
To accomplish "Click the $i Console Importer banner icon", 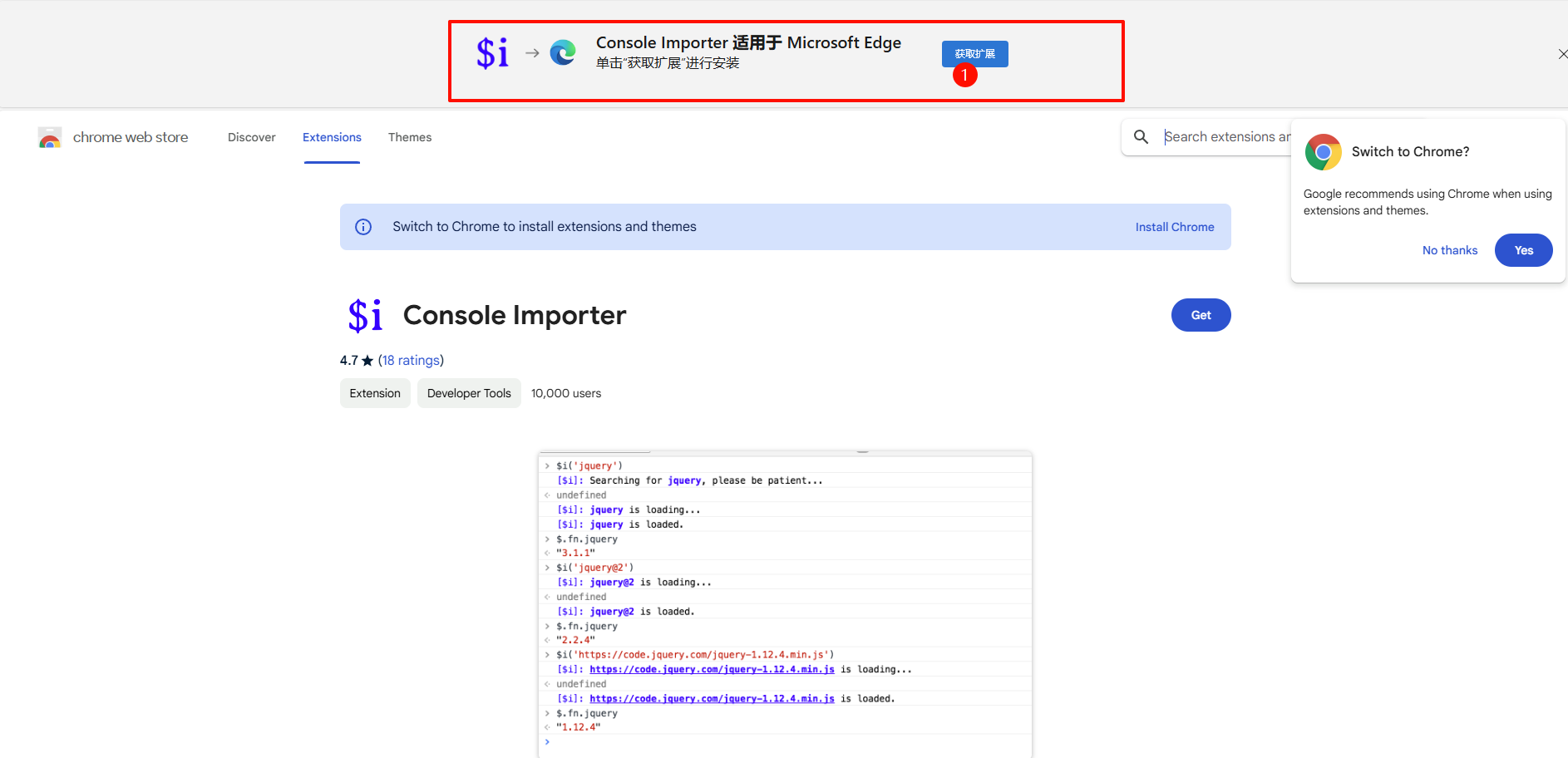I will pyautogui.click(x=492, y=52).
